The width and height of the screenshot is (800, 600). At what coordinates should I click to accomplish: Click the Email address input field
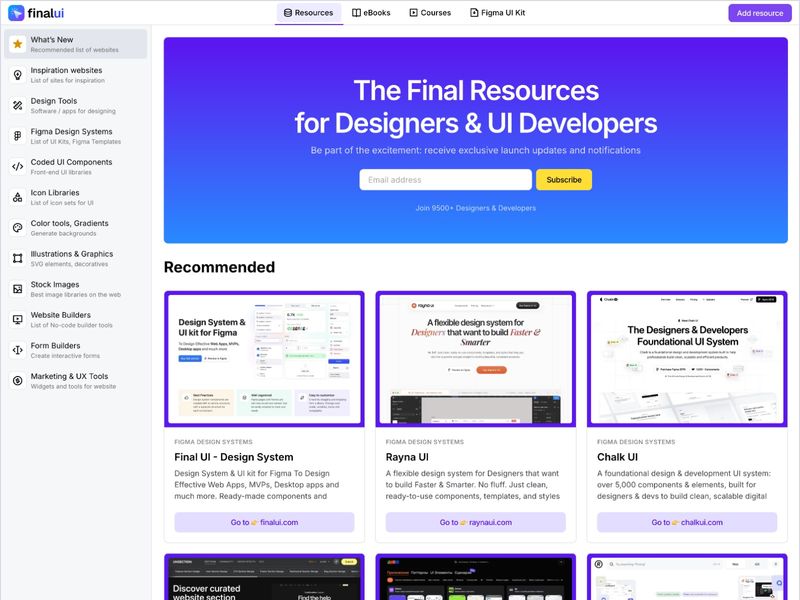445,180
